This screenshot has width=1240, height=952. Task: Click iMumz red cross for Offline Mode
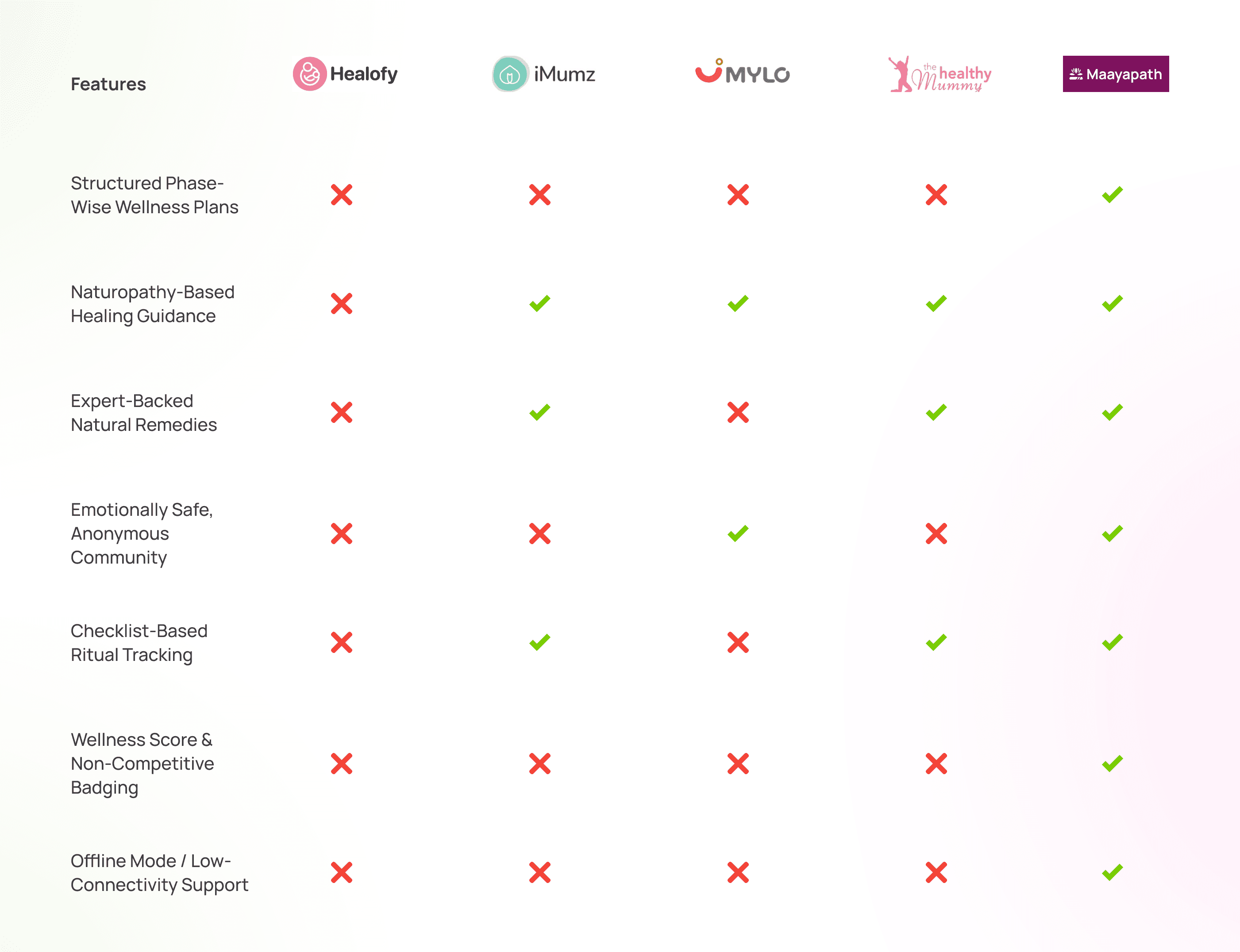click(x=539, y=872)
